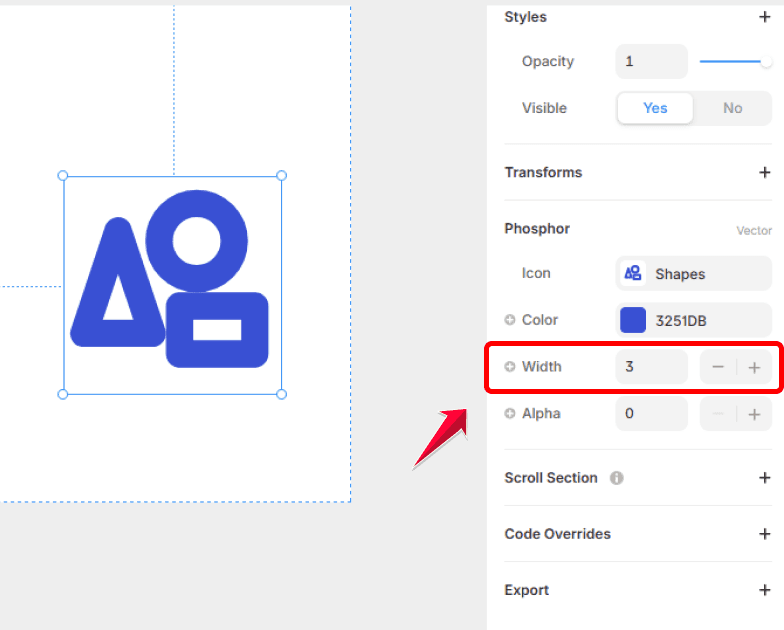Click the Export section header
This screenshot has height=630, width=784.
click(x=526, y=590)
